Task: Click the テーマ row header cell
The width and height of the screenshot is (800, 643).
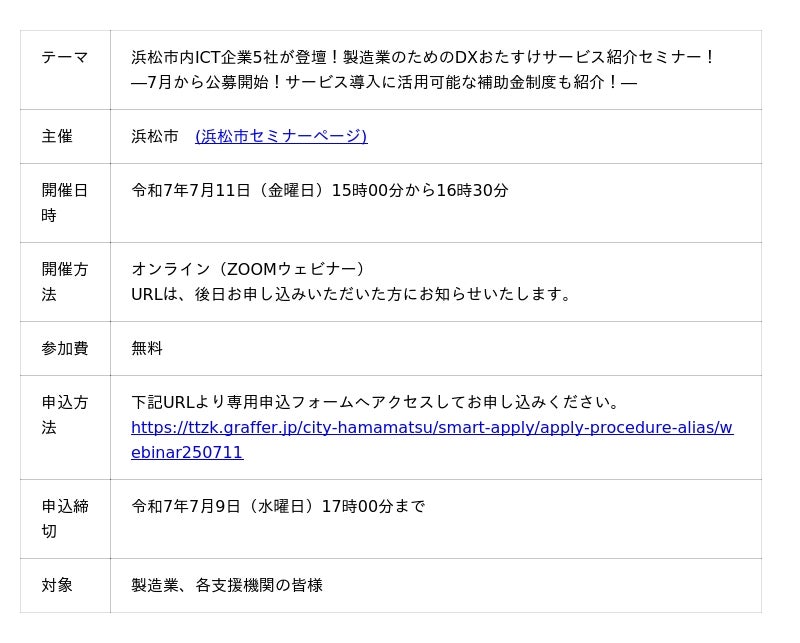Action: (x=65, y=70)
